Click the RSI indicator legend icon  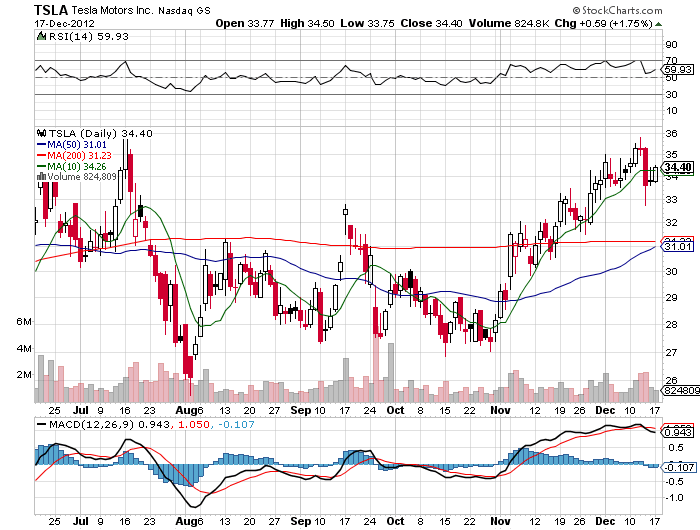[x=41, y=36]
